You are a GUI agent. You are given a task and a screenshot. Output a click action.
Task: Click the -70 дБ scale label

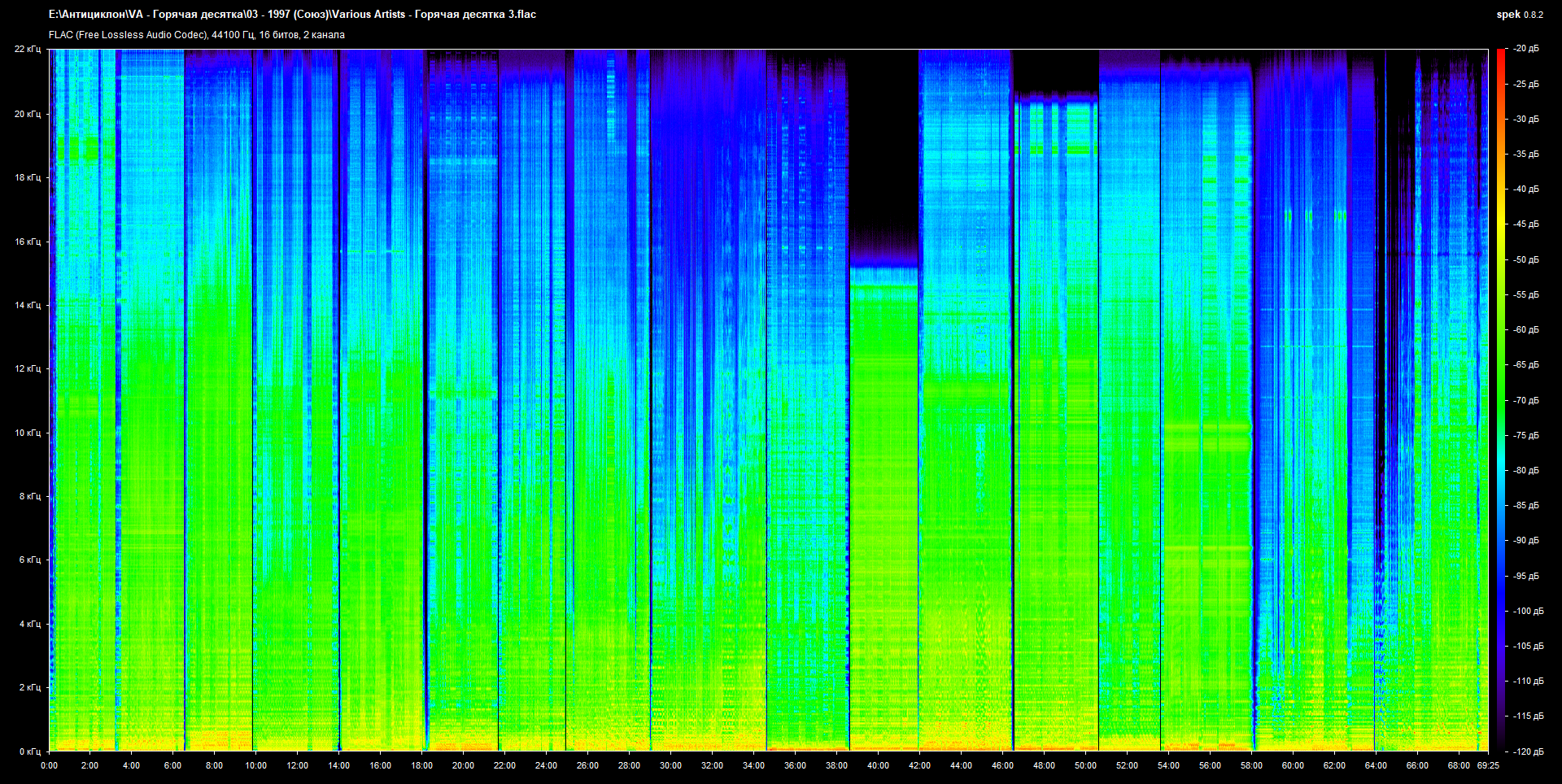point(1526,400)
